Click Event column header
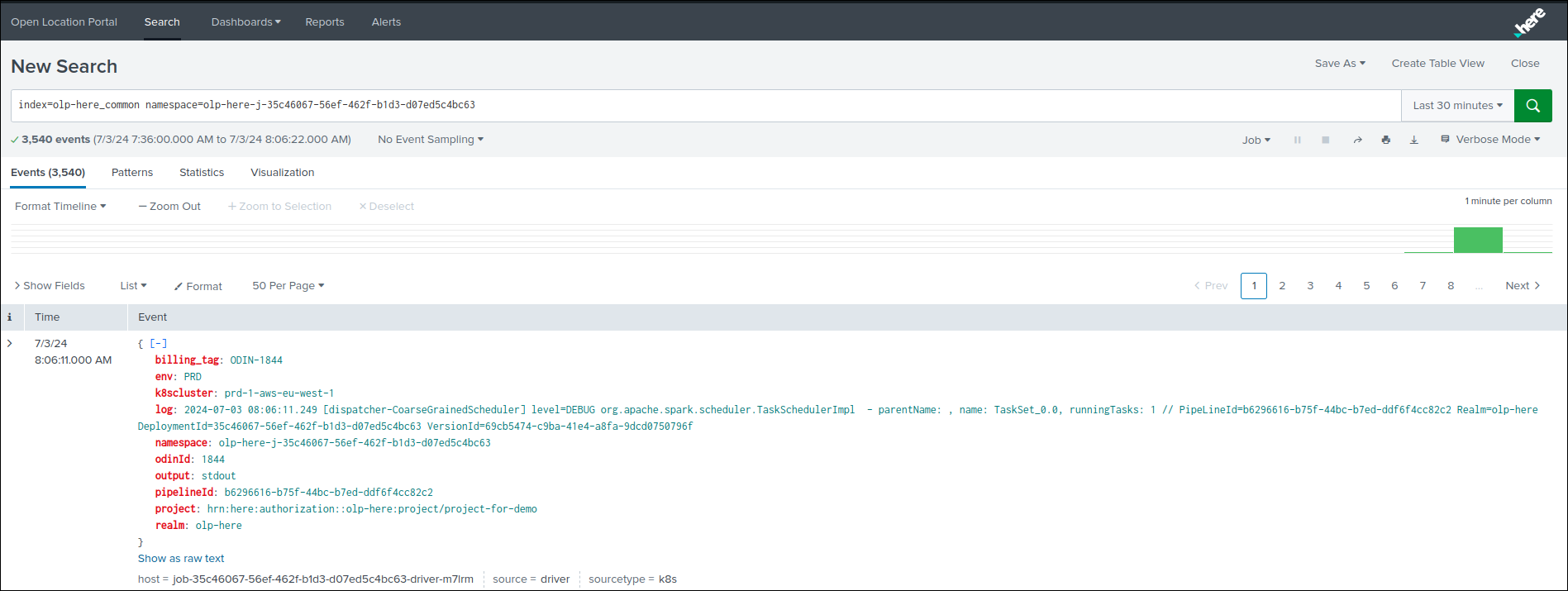This screenshot has height=591, width=1568. click(x=152, y=317)
